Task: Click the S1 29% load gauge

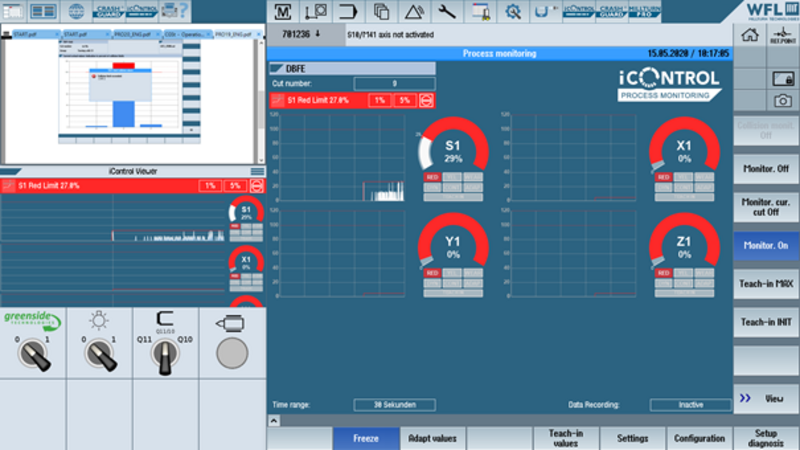Action: click(452, 154)
